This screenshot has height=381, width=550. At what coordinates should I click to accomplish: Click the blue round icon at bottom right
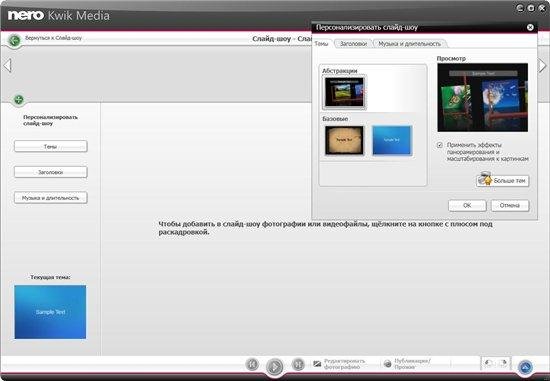[525, 367]
